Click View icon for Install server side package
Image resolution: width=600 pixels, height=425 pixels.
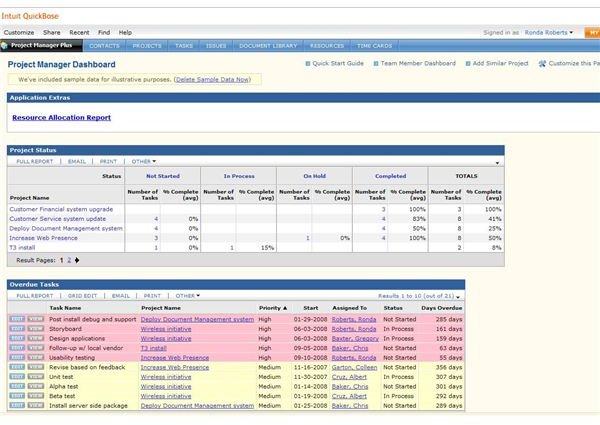36,405
